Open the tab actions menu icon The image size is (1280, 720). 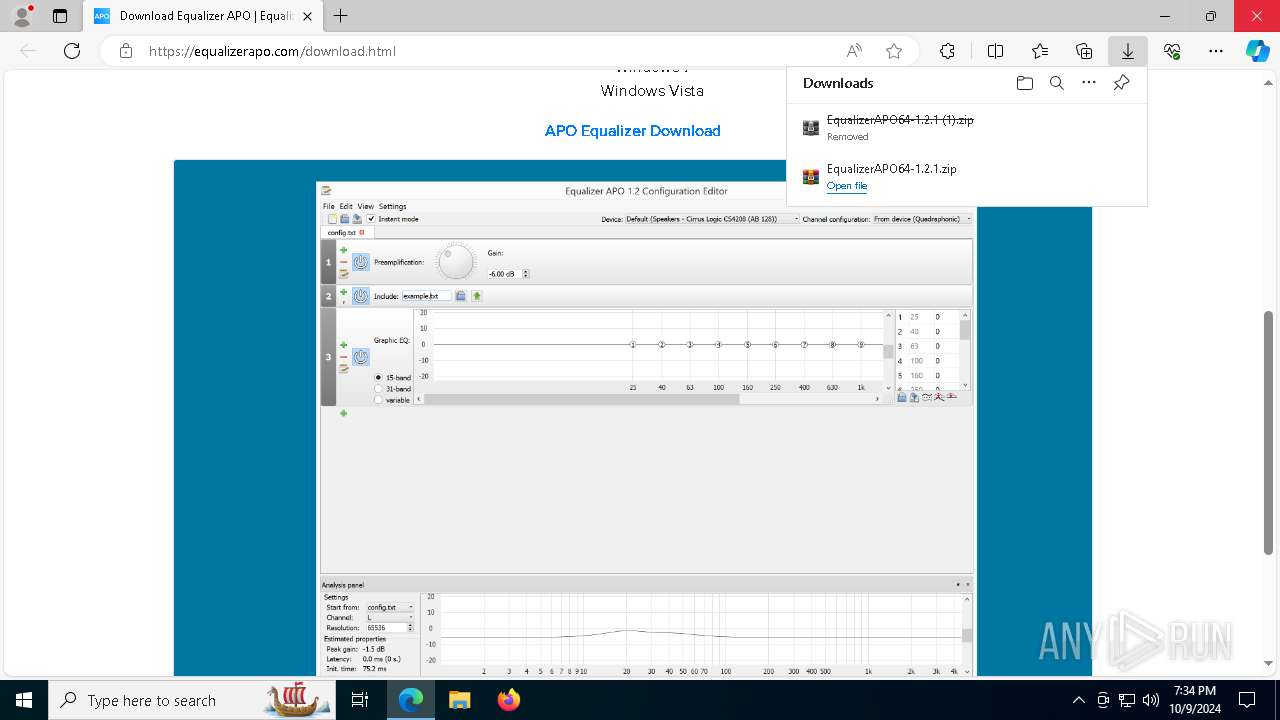pos(60,16)
